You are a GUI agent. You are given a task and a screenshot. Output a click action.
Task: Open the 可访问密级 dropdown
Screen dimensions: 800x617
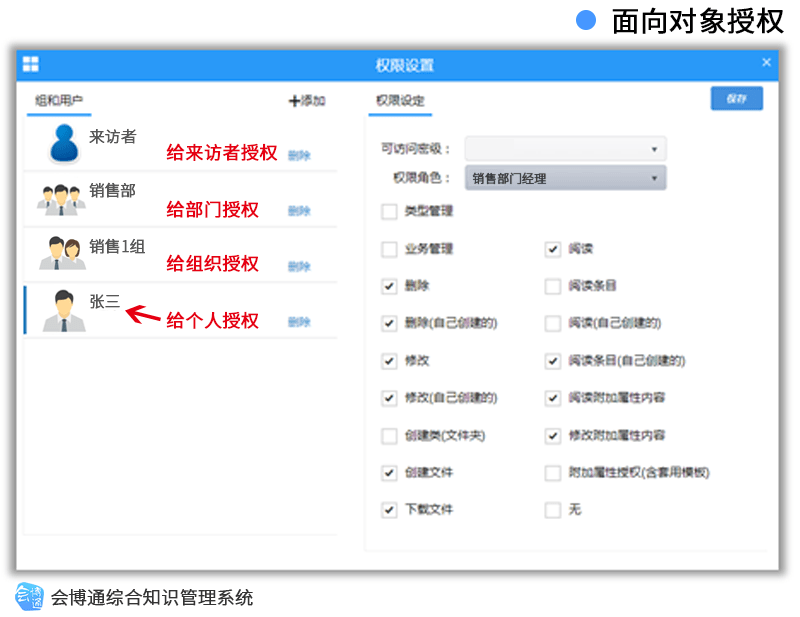pos(565,149)
